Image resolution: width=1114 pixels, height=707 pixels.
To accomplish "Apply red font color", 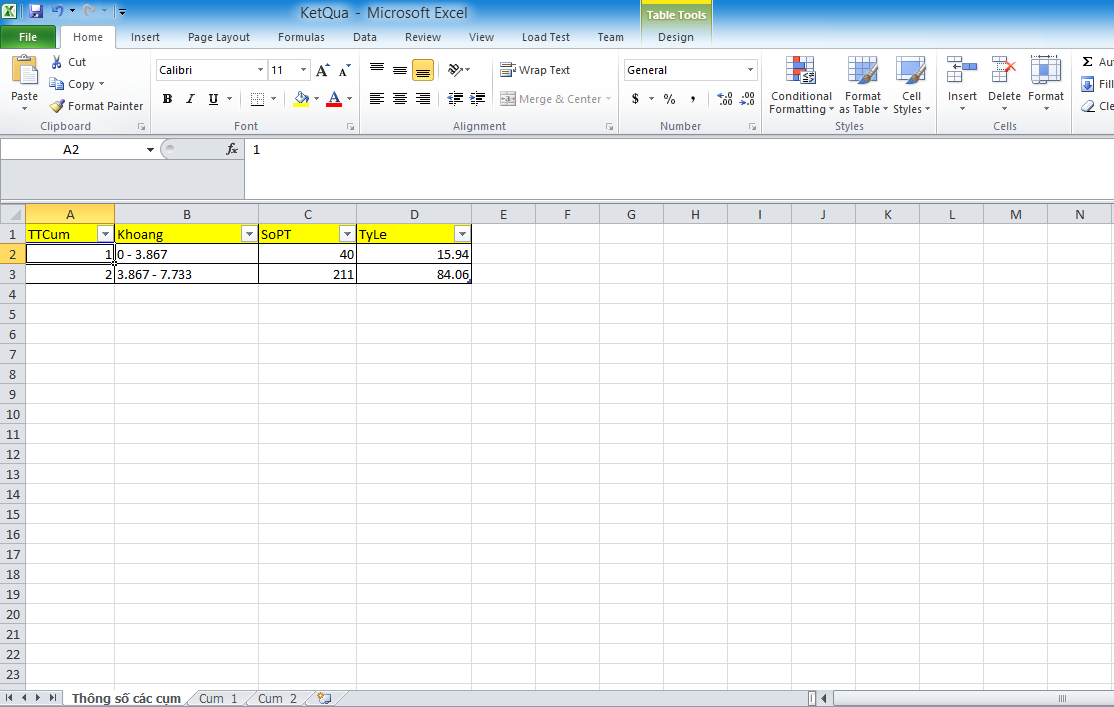I will (334, 99).
